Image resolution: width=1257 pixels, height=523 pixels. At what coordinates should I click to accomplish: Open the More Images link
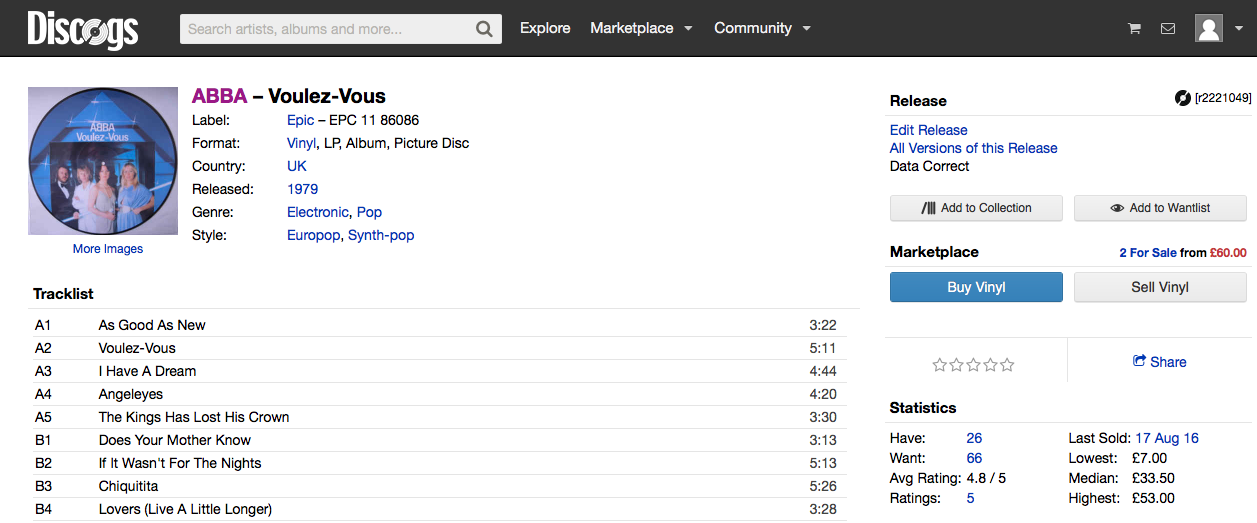point(108,249)
